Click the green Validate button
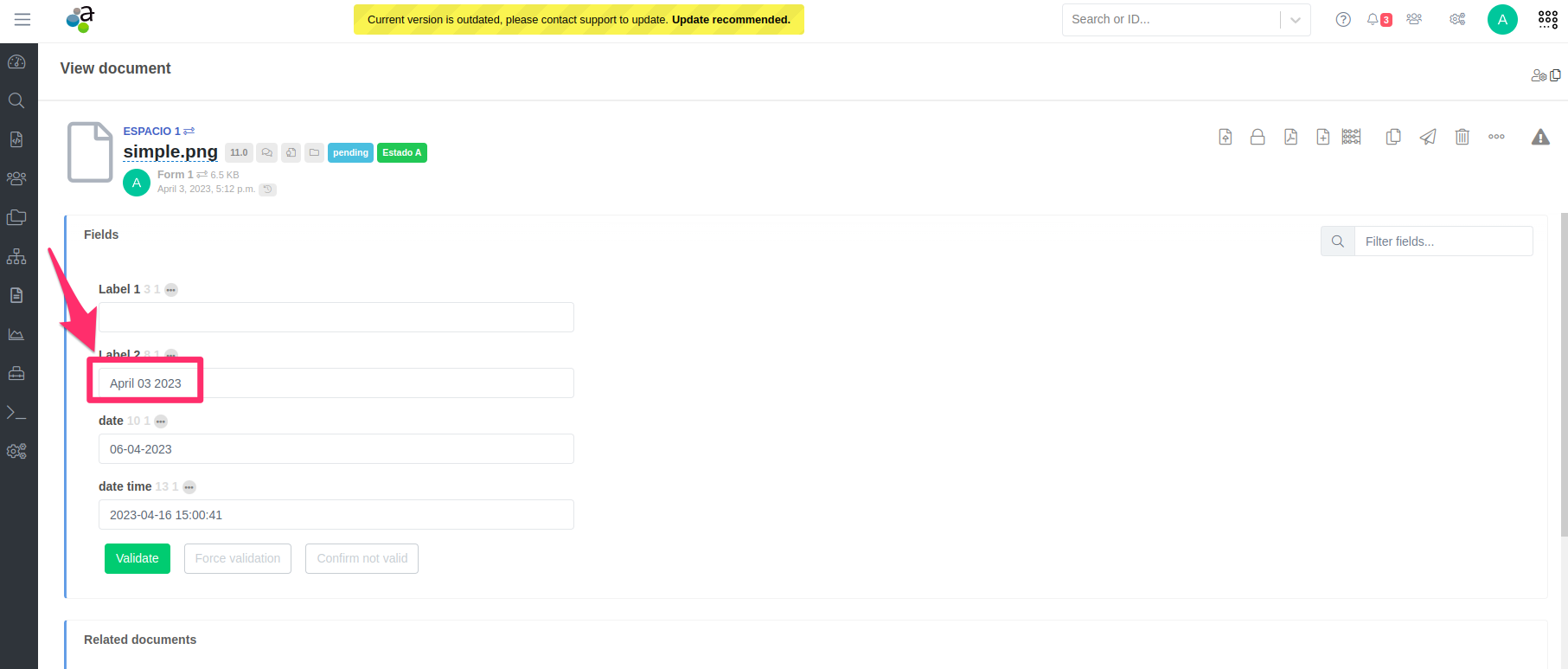Viewport: 1568px width, 669px height. coord(138,558)
